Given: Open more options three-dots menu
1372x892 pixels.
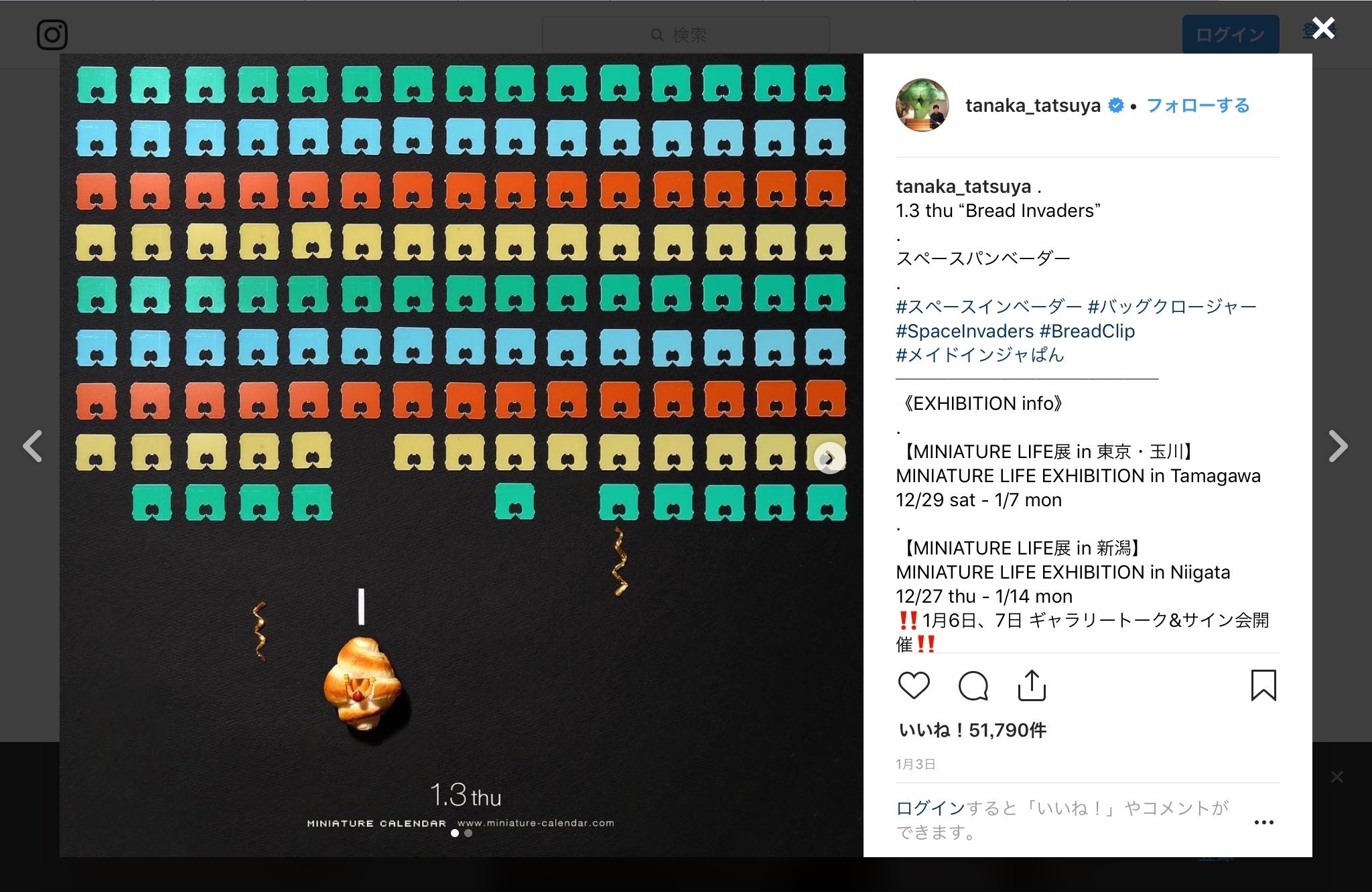Looking at the screenshot, I should point(1263,822).
